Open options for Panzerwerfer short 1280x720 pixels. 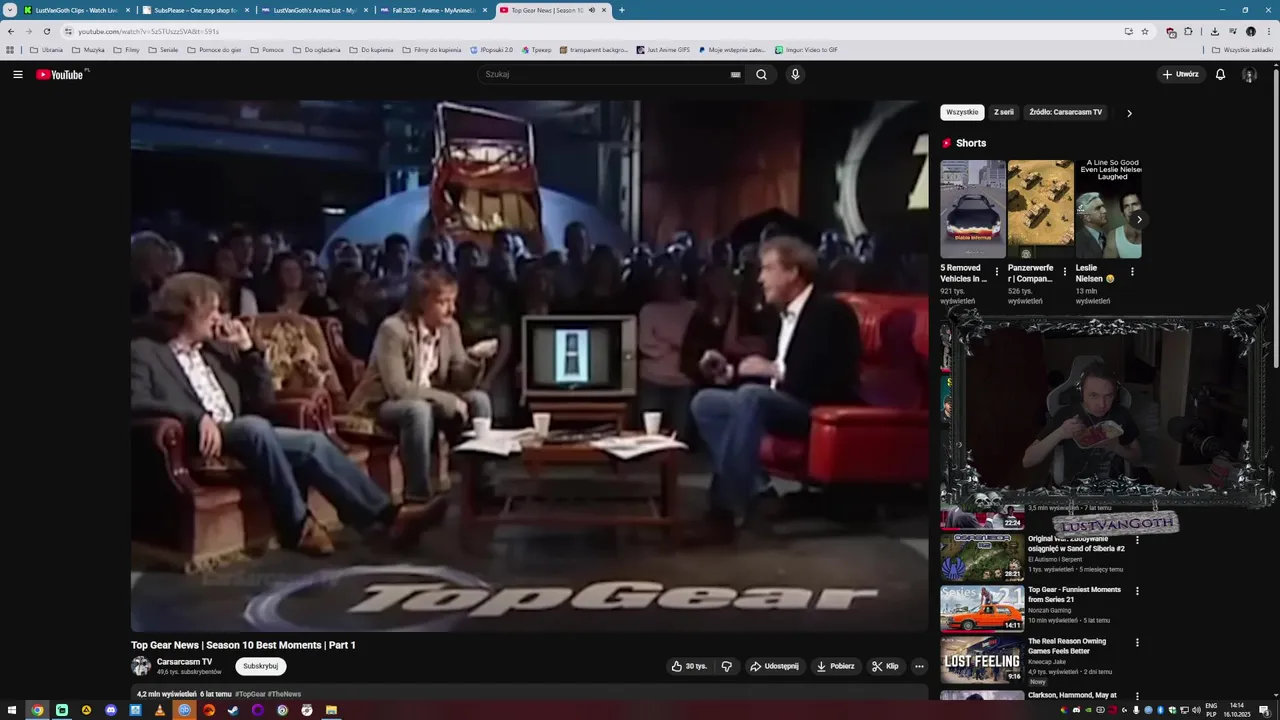pyautogui.click(x=1064, y=272)
